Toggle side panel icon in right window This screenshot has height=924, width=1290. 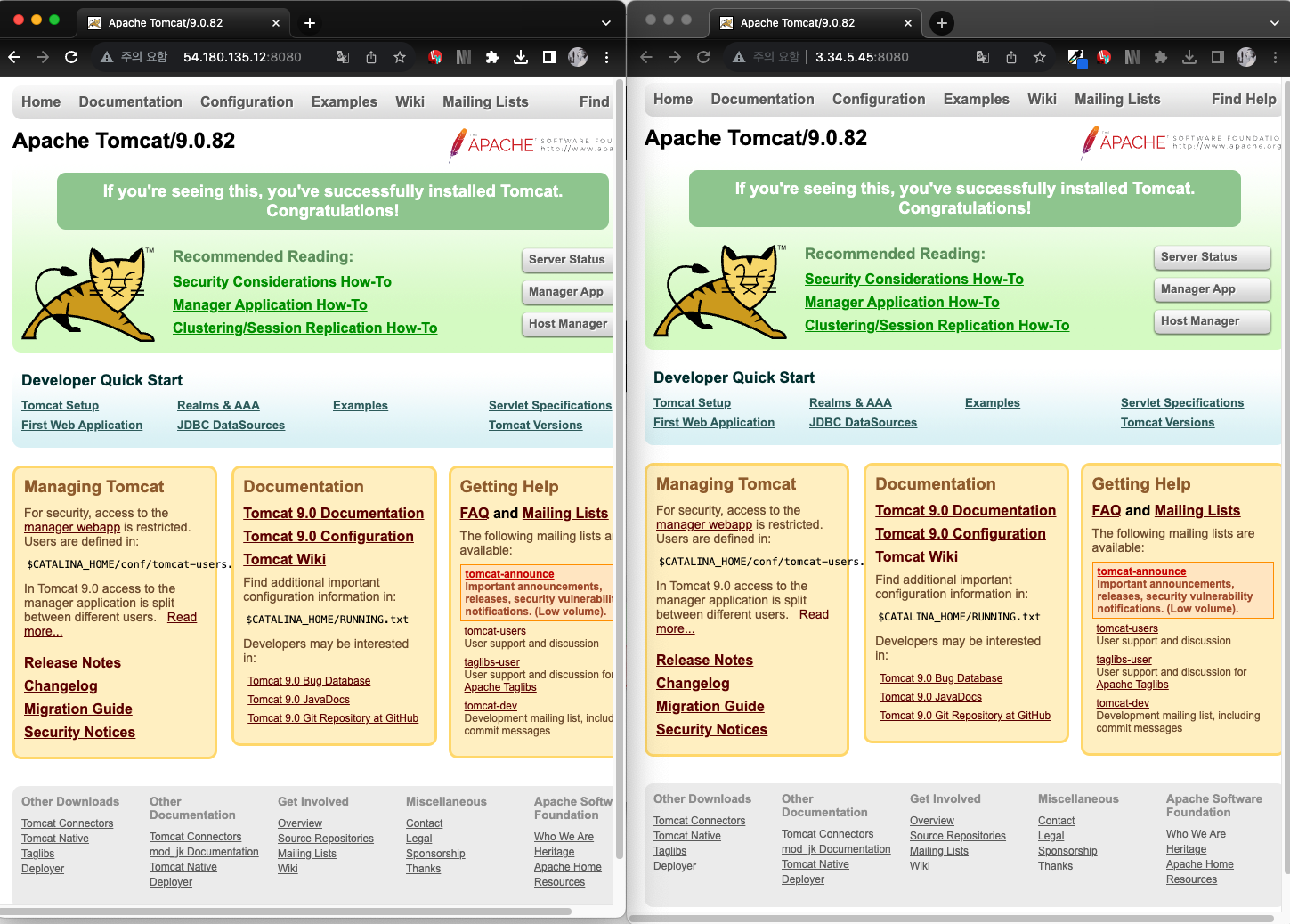pyautogui.click(x=1218, y=57)
